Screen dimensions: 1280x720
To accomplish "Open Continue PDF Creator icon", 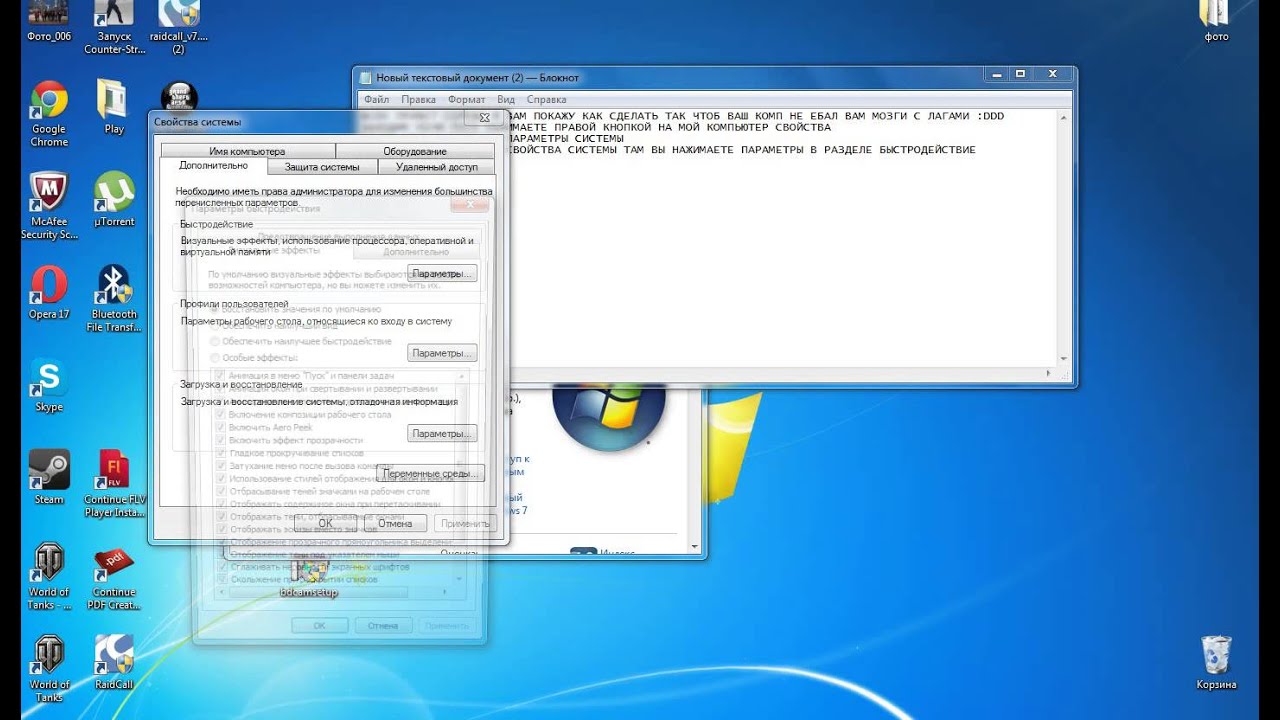I will pyautogui.click(x=114, y=577).
